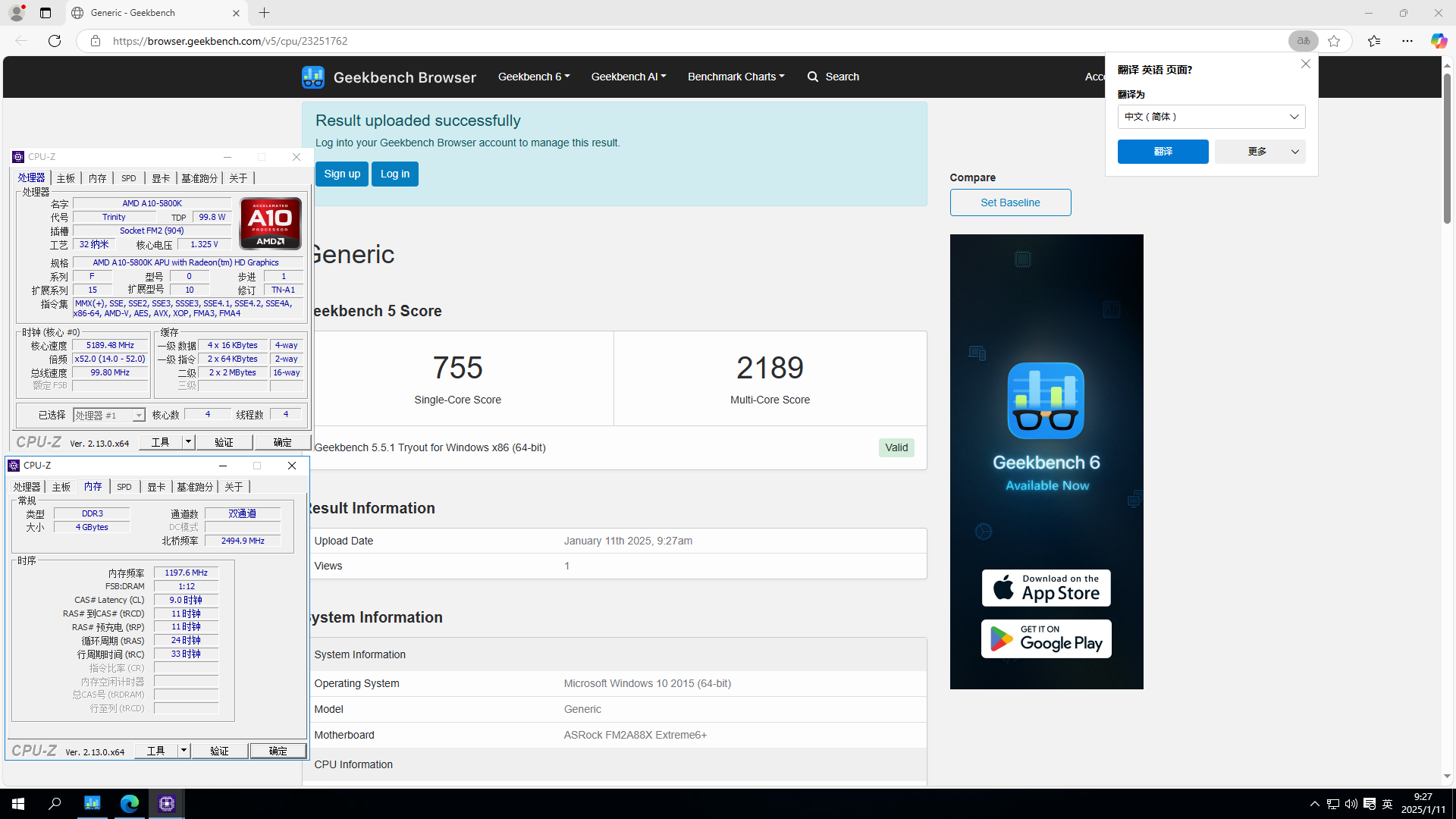Open the network tray icon

click(1332, 804)
